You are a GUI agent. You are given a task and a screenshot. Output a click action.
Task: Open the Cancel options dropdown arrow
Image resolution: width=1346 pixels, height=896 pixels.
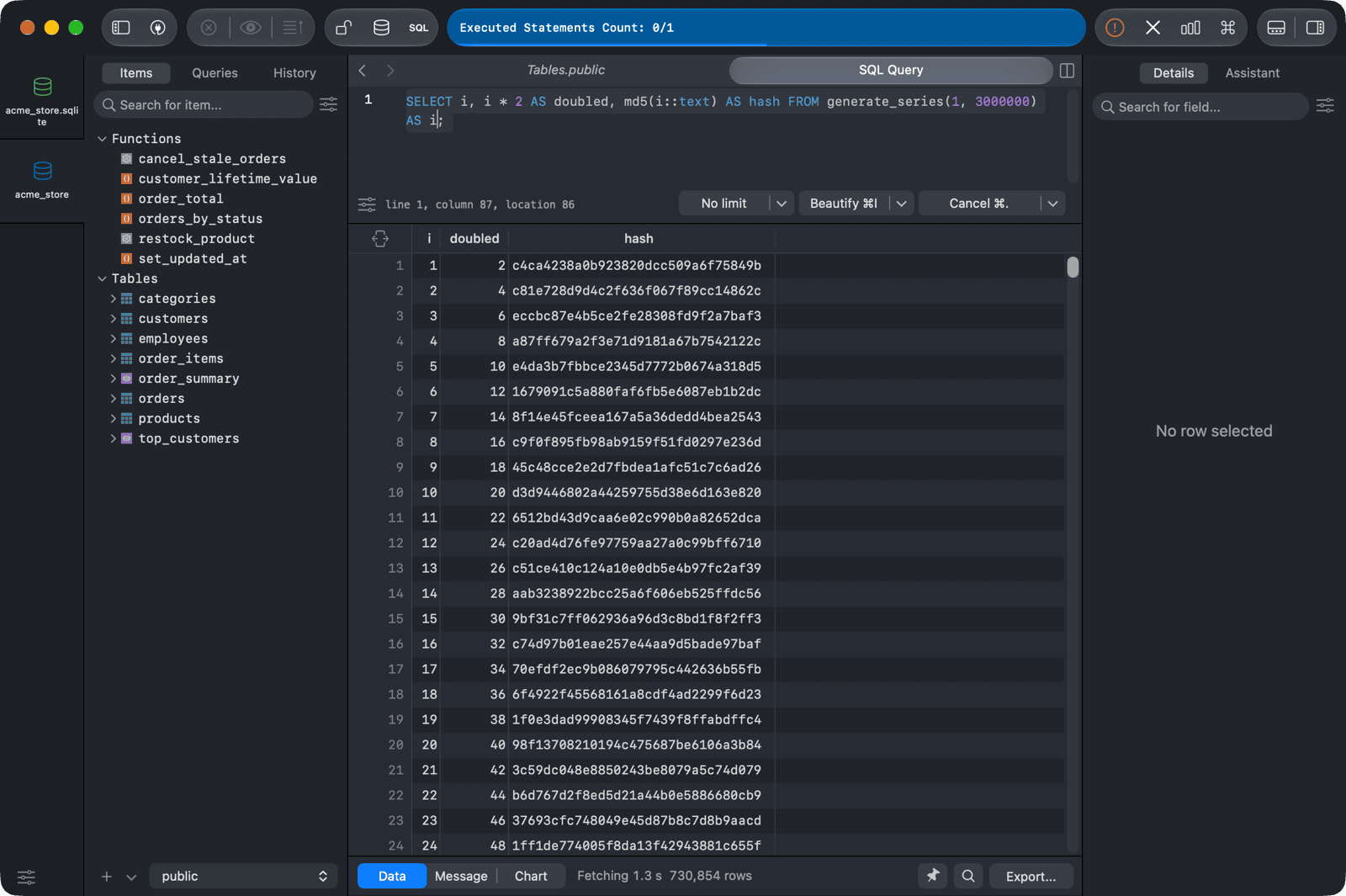pos(1052,204)
